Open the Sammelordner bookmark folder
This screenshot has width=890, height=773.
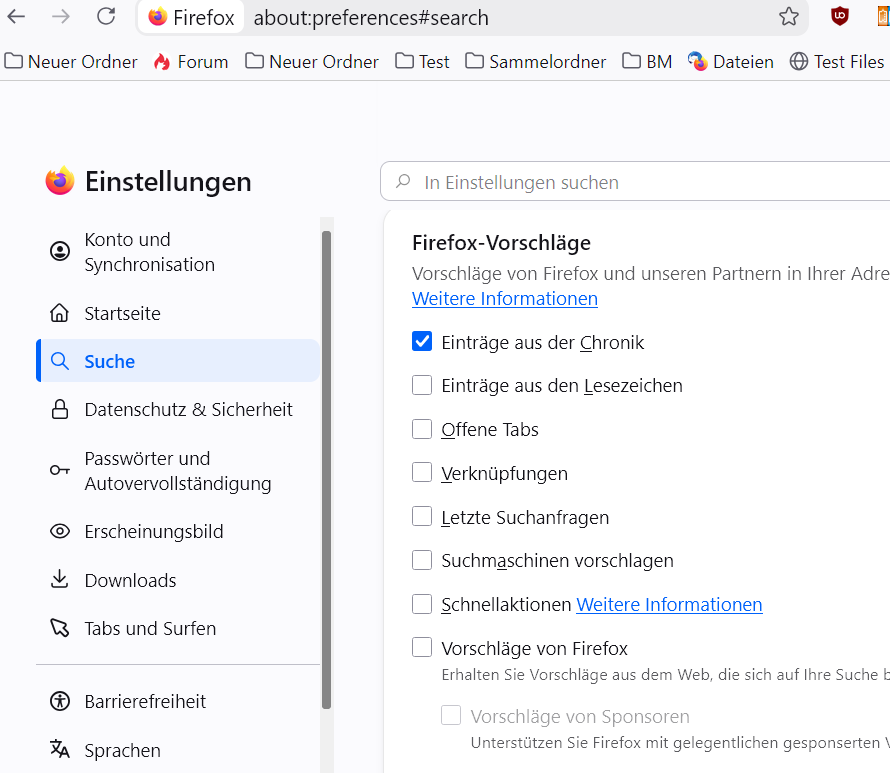[536, 61]
